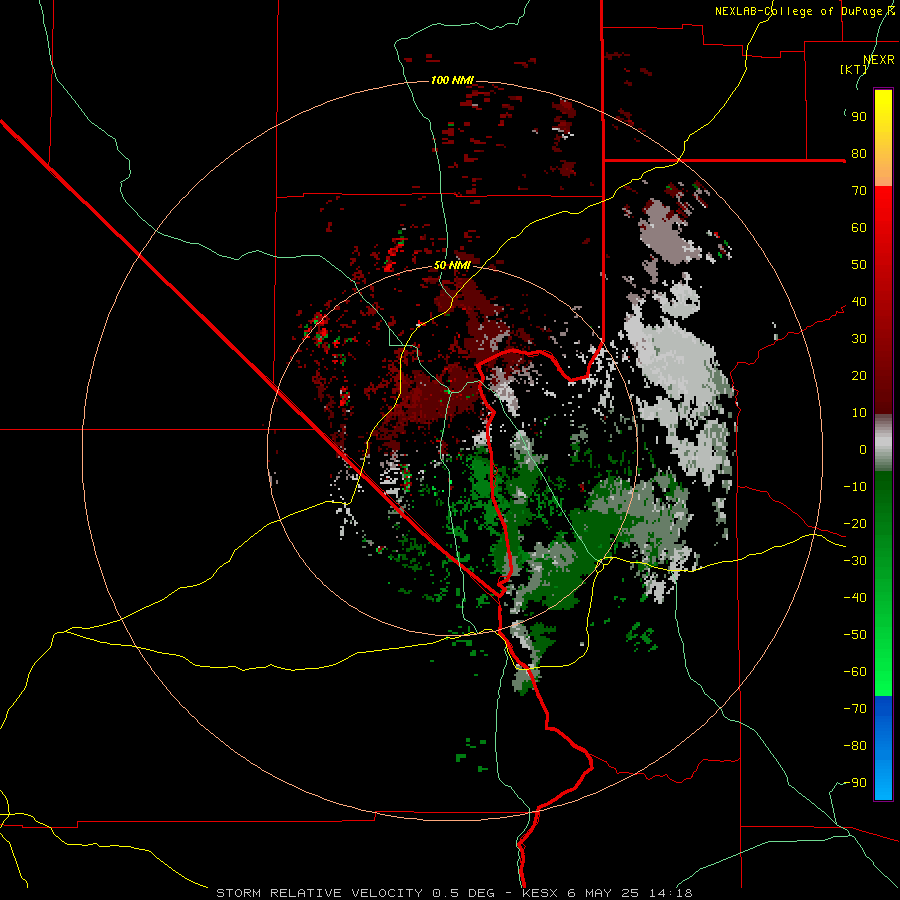Click the positive 20 value on the scale
Viewport: 900px width, 900px height.
[x=859, y=376]
